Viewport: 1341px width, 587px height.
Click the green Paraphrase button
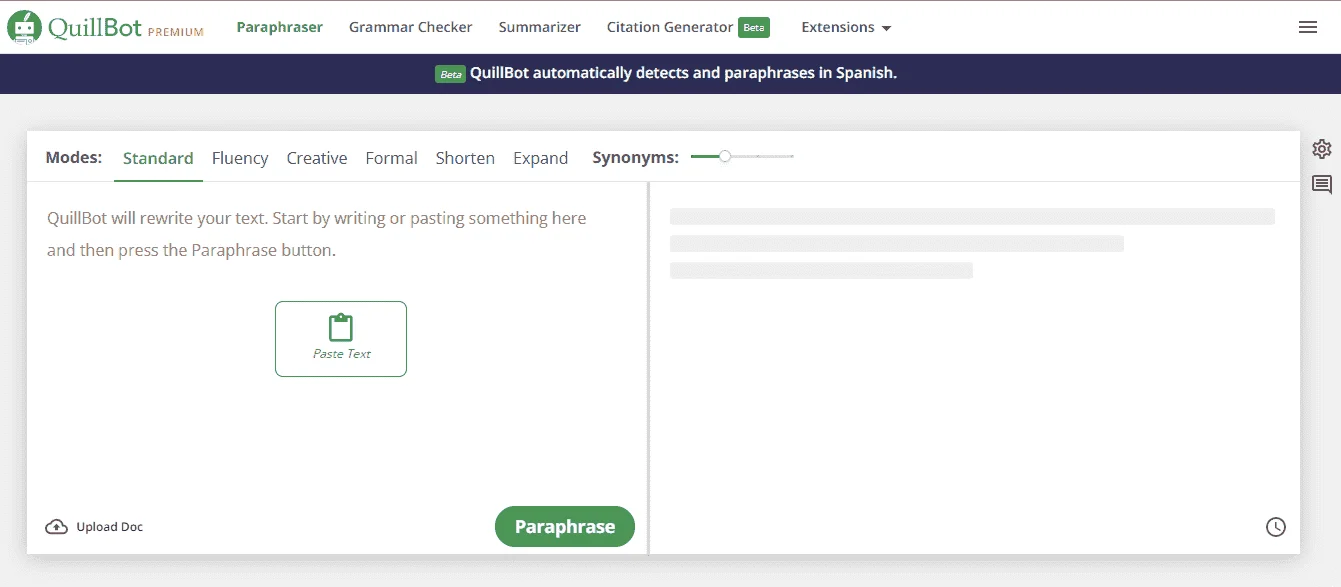point(565,527)
